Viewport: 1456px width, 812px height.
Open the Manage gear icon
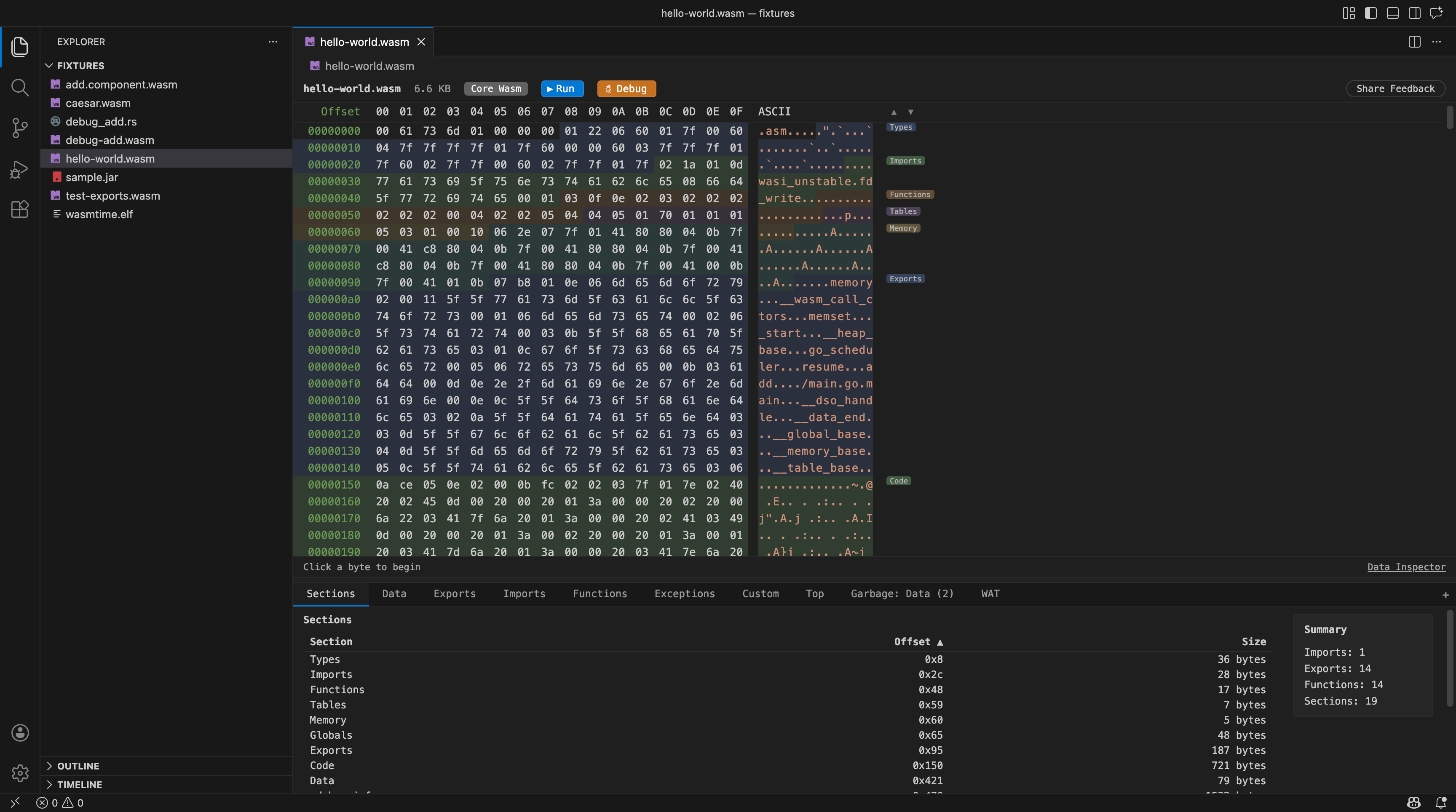click(x=20, y=773)
